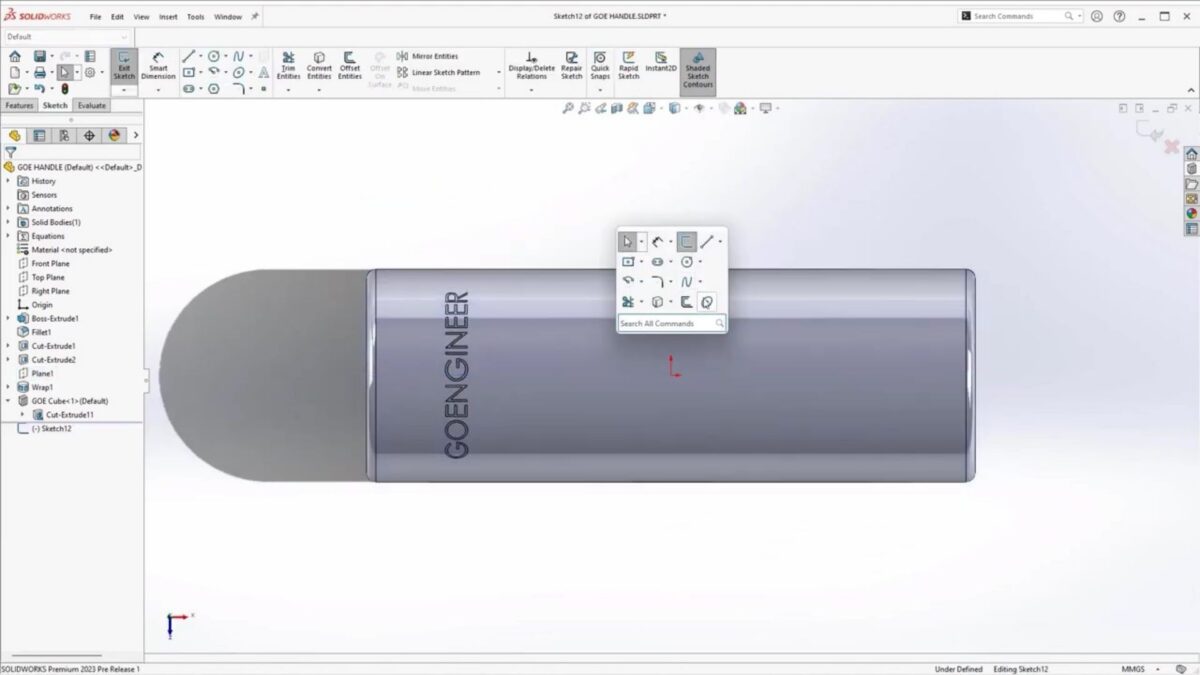The height and width of the screenshot is (675, 1200).
Task: Open the View menu
Action: coord(142,17)
